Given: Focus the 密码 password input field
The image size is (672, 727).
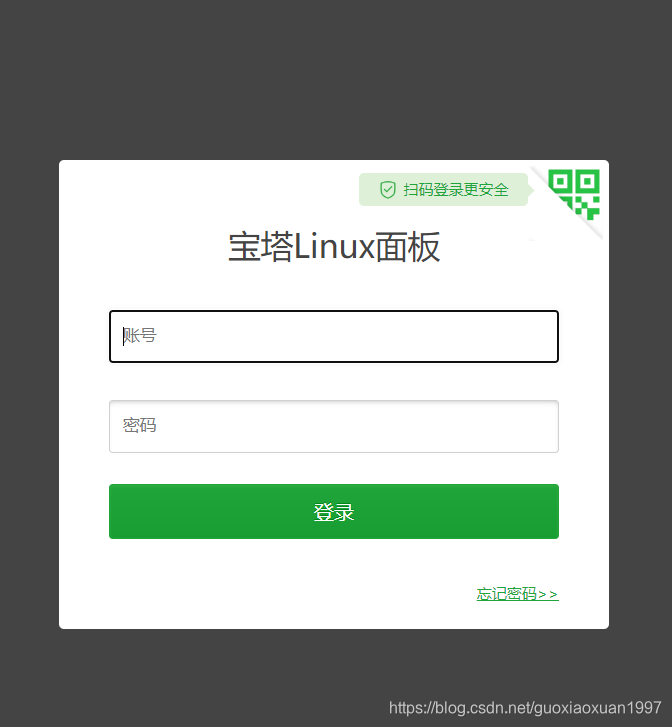Looking at the screenshot, I should 334,426.
